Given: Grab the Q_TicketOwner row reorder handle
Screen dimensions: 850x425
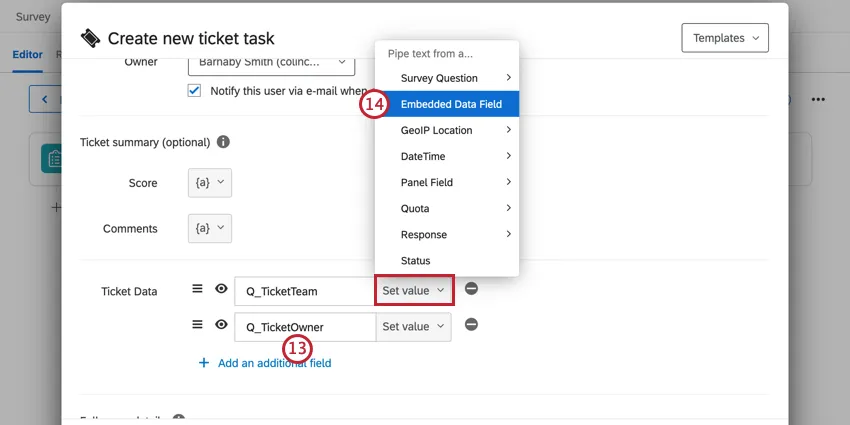Looking at the screenshot, I should 198,325.
